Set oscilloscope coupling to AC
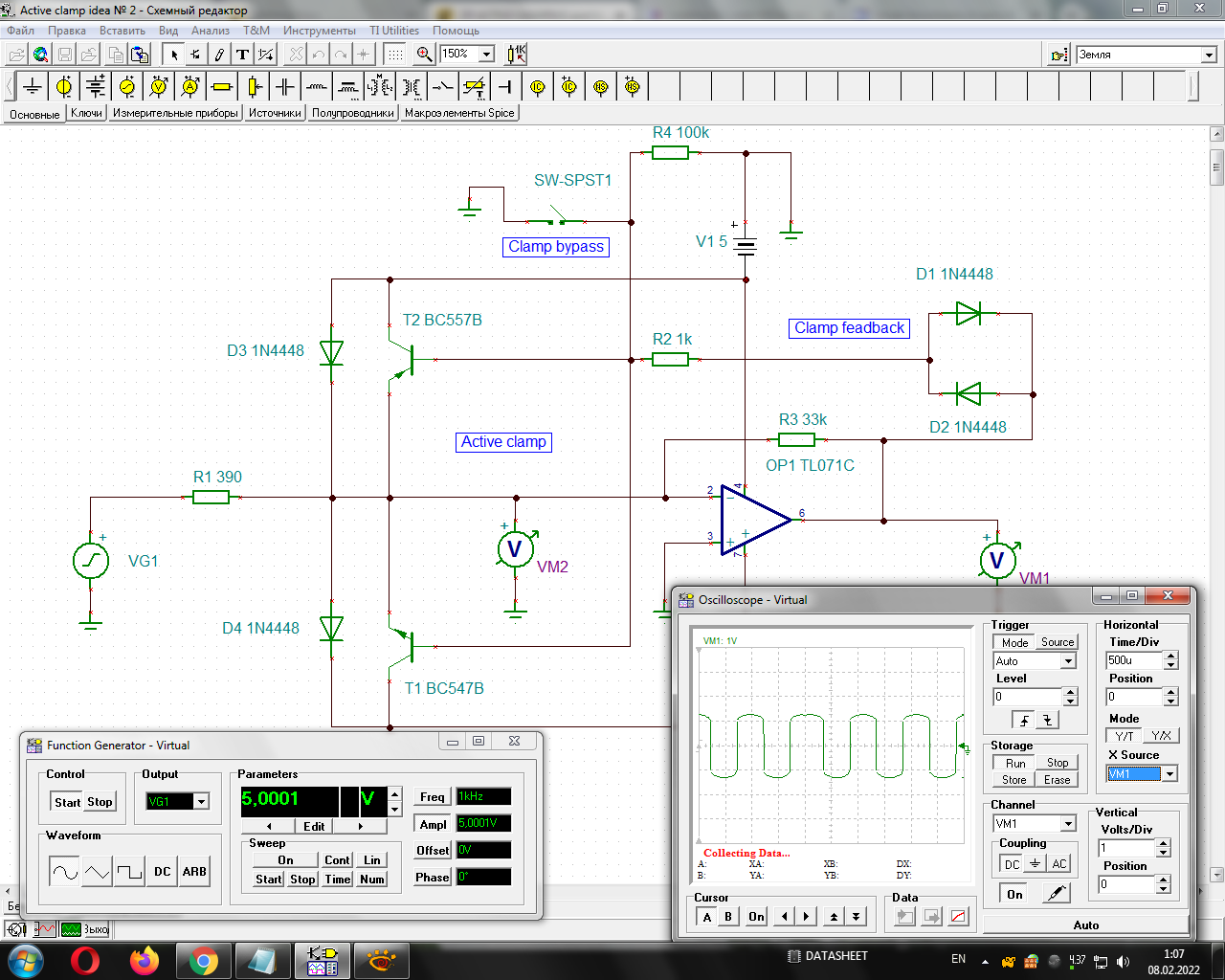The width and height of the screenshot is (1225, 980). (1058, 863)
